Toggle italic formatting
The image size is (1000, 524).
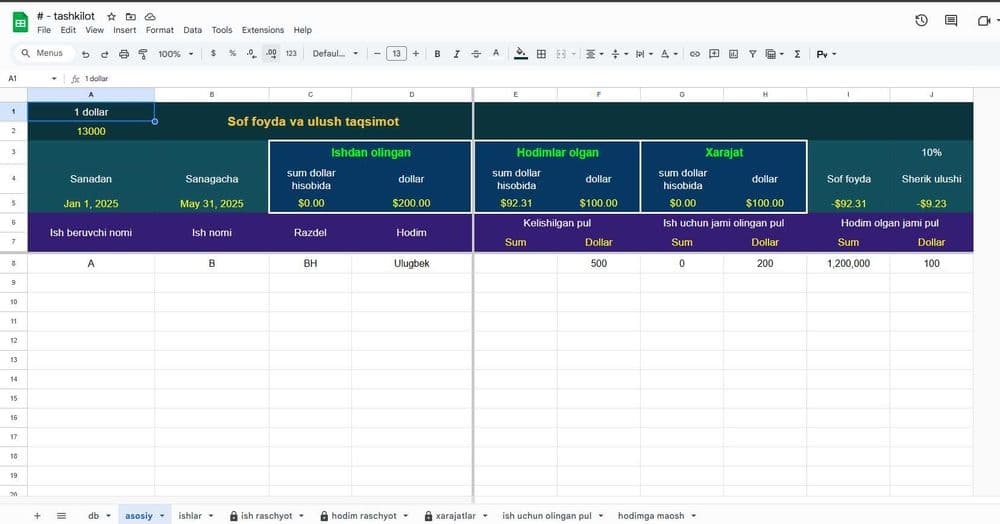coord(456,54)
